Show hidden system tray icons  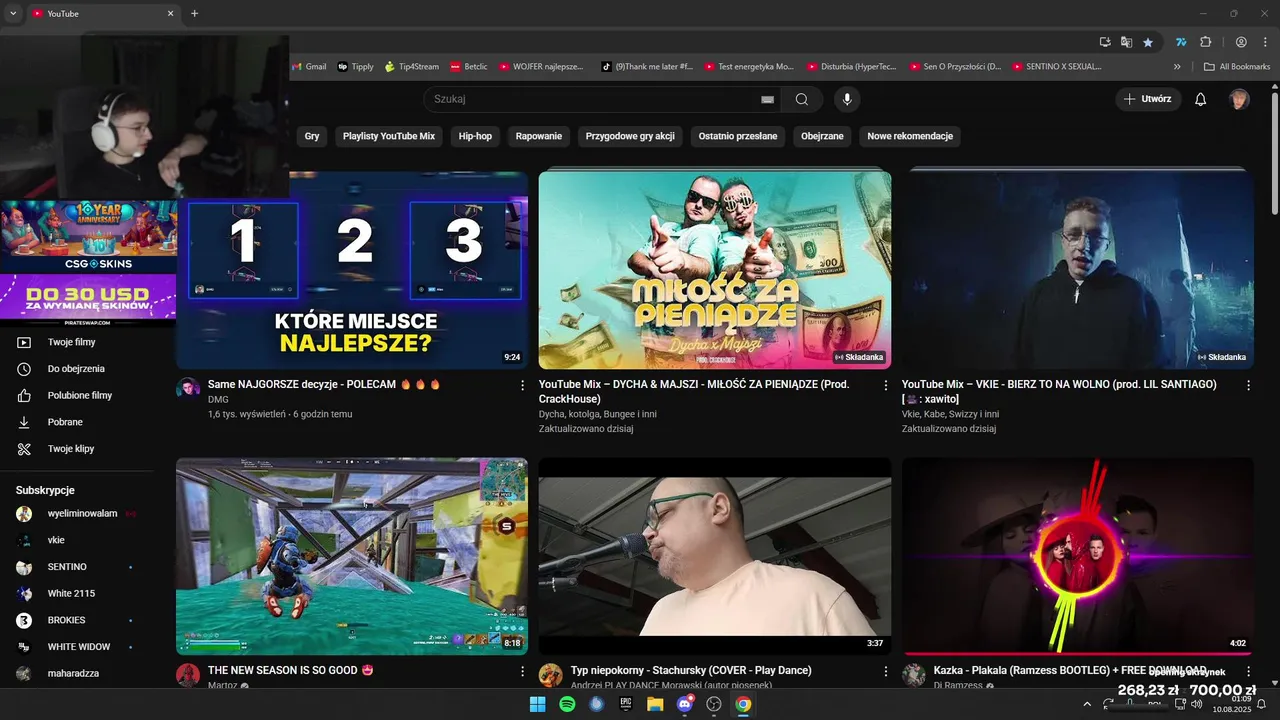coord(1087,704)
